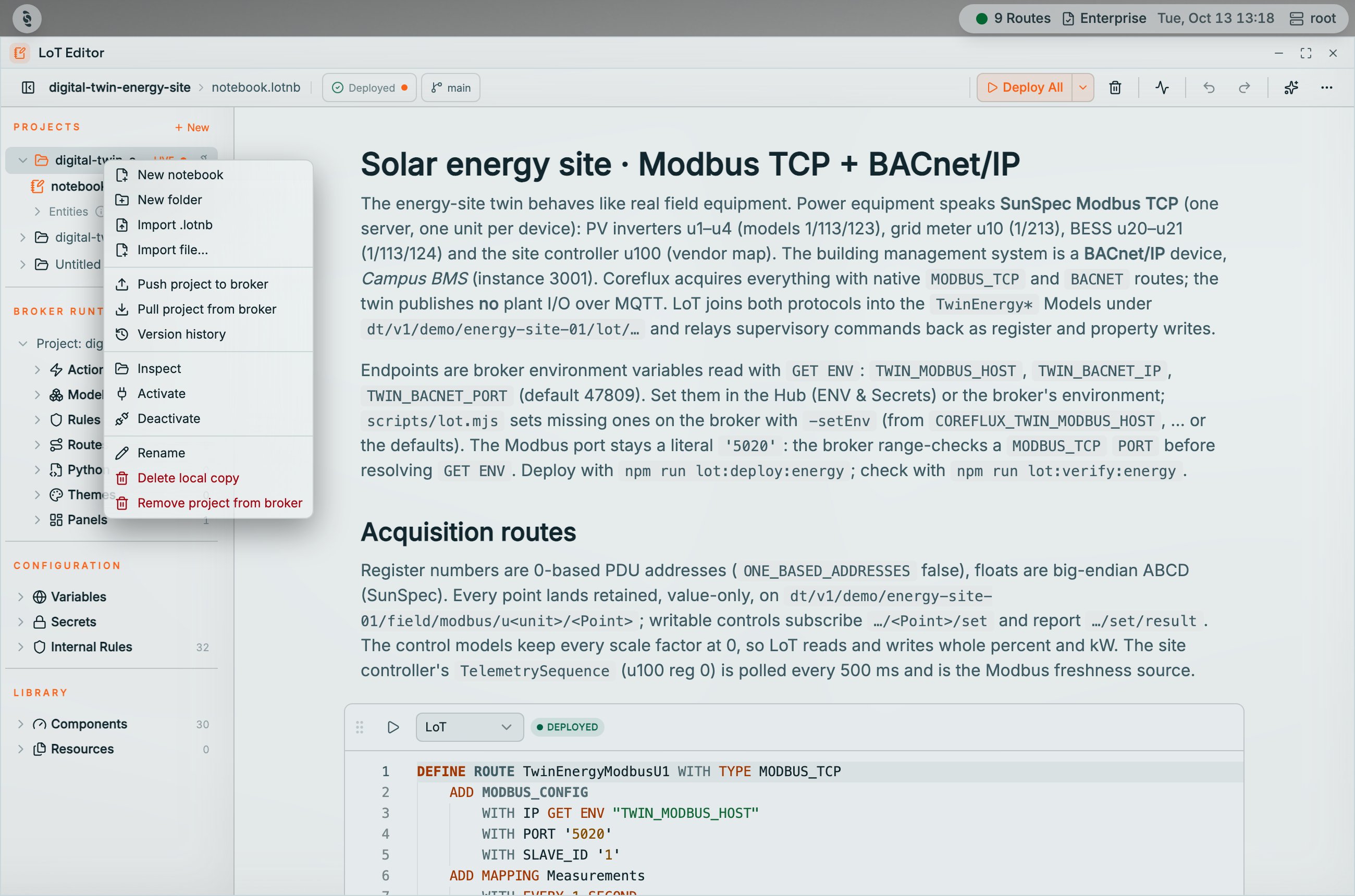Click the redo arrow icon
The height and width of the screenshot is (896, 1355).
(1244, 88)
